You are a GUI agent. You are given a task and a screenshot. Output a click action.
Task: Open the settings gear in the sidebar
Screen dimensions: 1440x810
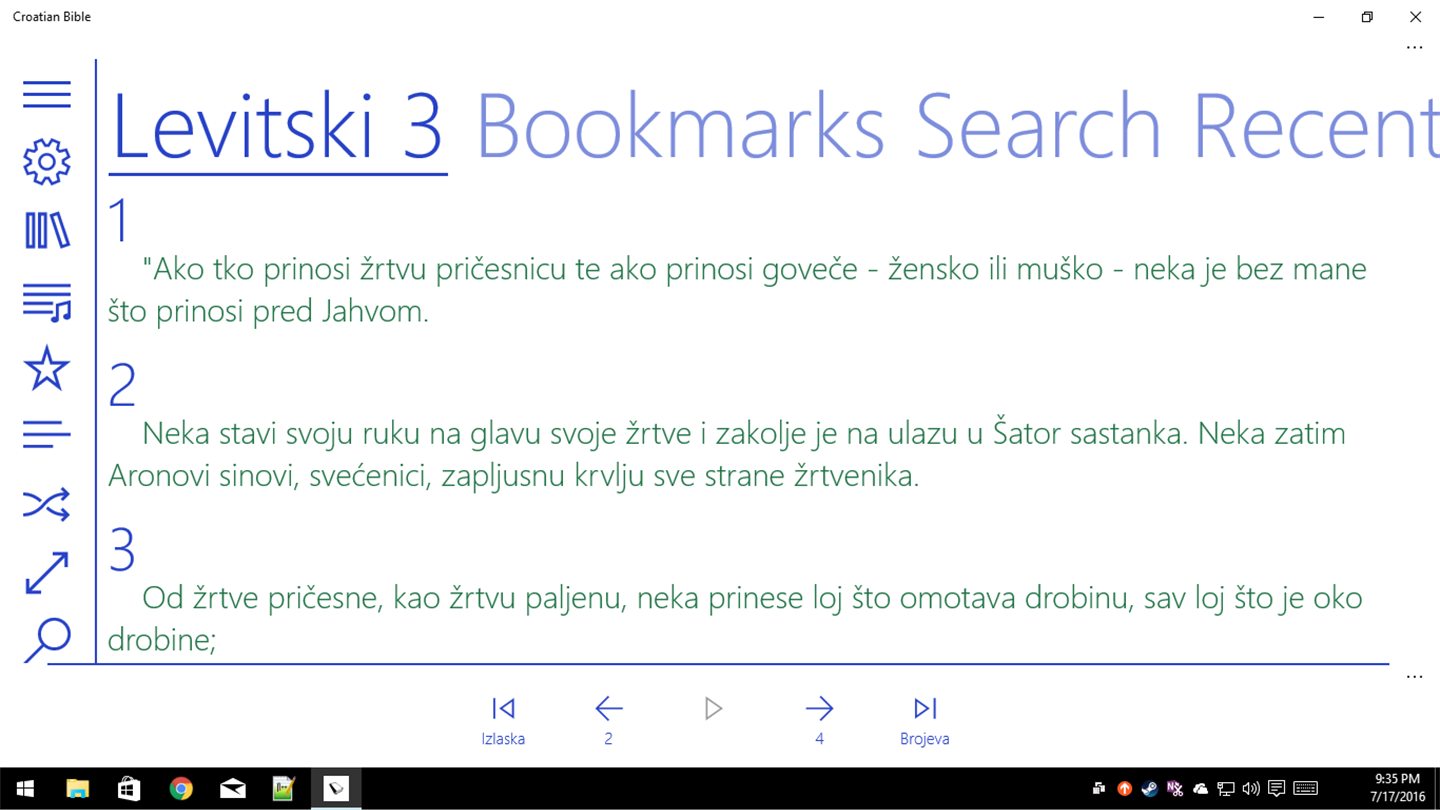[47, 162]
